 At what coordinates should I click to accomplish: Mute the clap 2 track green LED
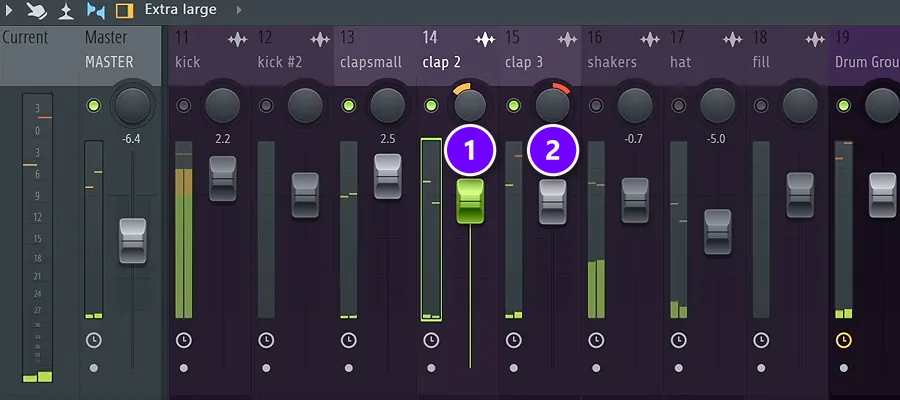point(431,106)
